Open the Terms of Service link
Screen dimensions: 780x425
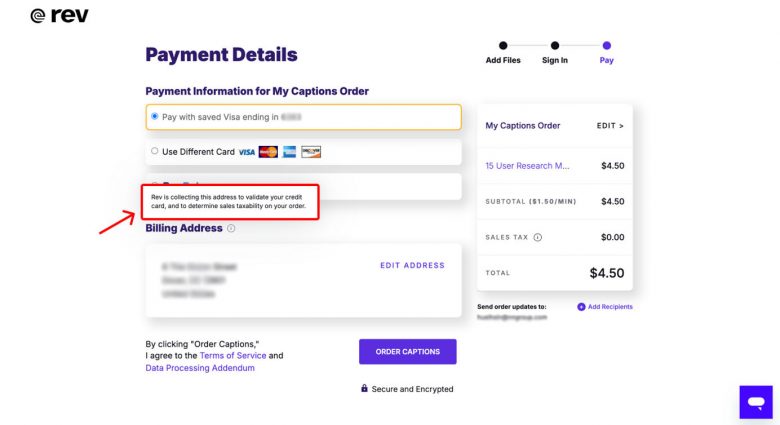233,355
